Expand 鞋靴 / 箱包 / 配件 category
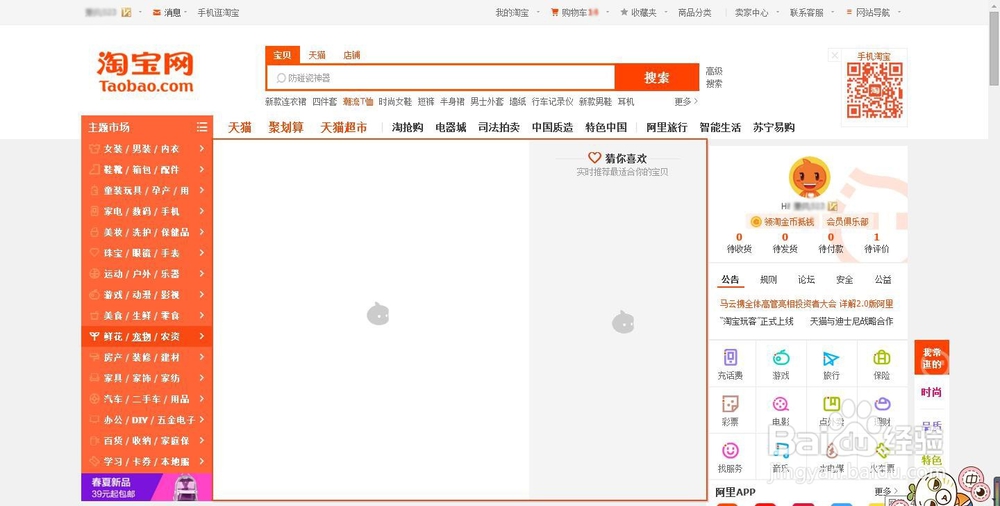1000x506 pixels. click(147, 170)
